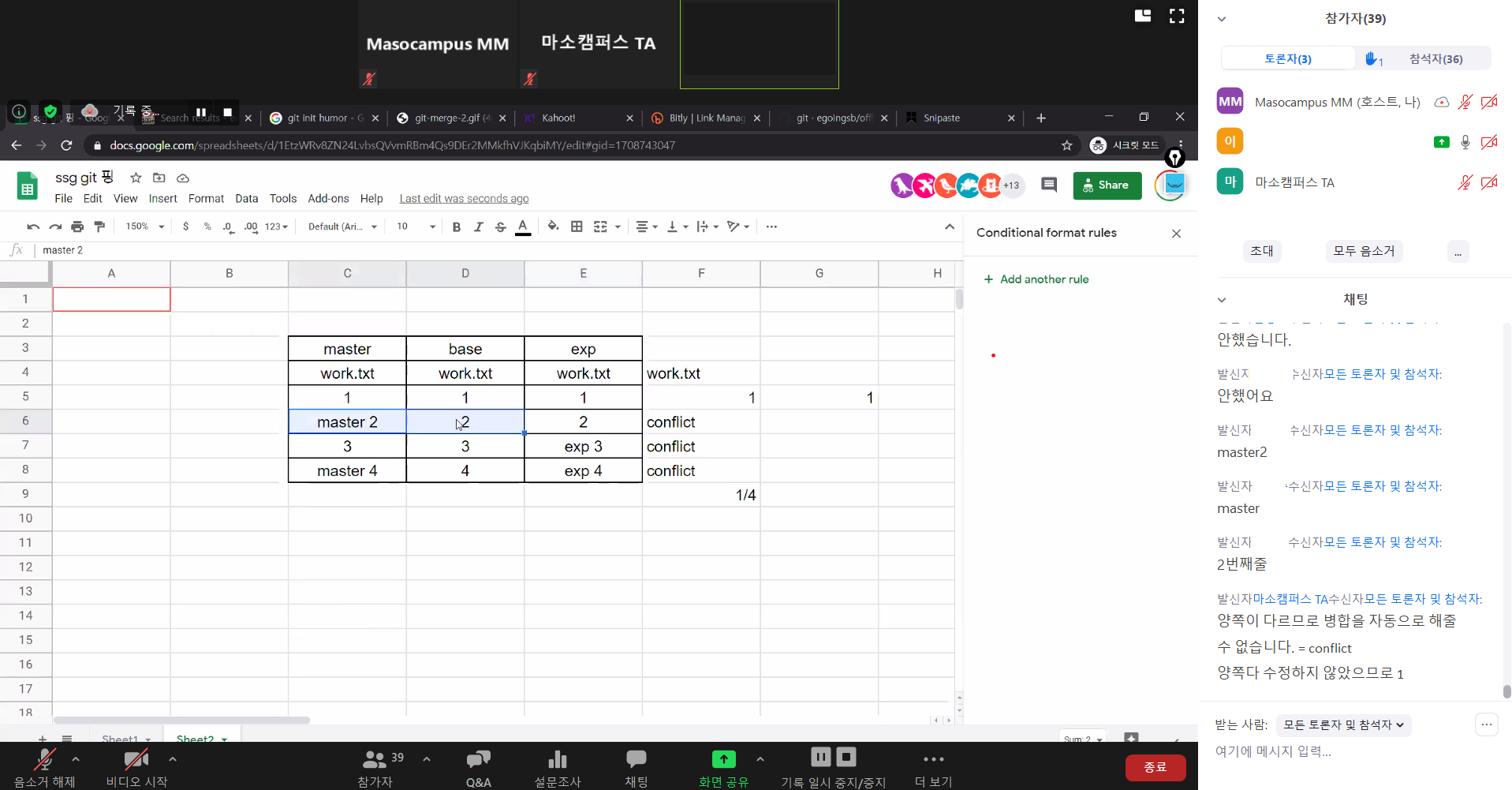This screenshot has width=1512, height=790.
Task: Open the fill color bucket tool
Action: click(553, 227)
